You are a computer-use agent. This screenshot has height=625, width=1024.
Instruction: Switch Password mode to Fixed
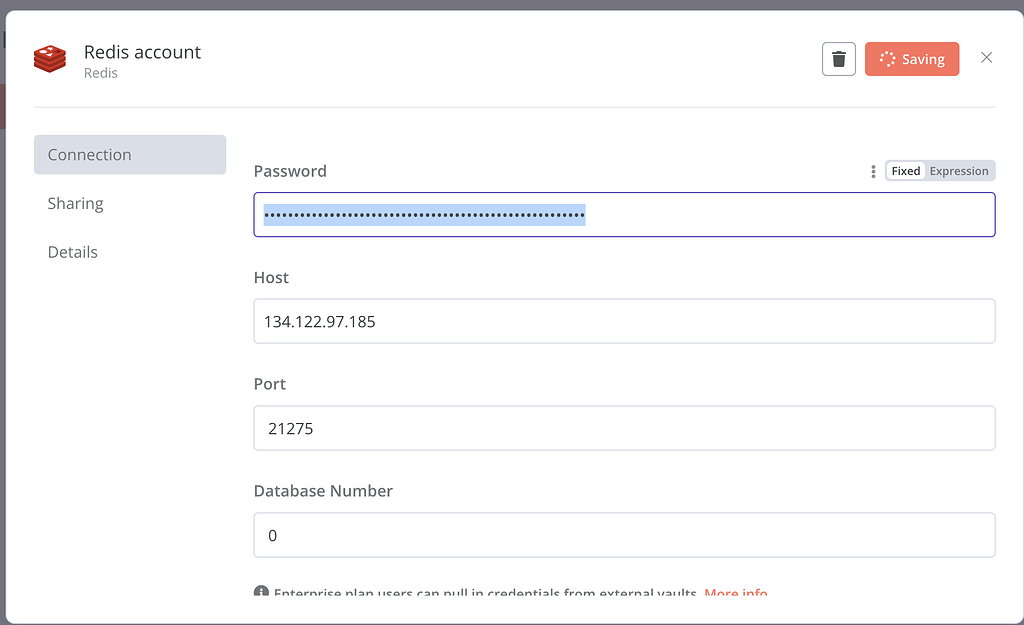905,171
